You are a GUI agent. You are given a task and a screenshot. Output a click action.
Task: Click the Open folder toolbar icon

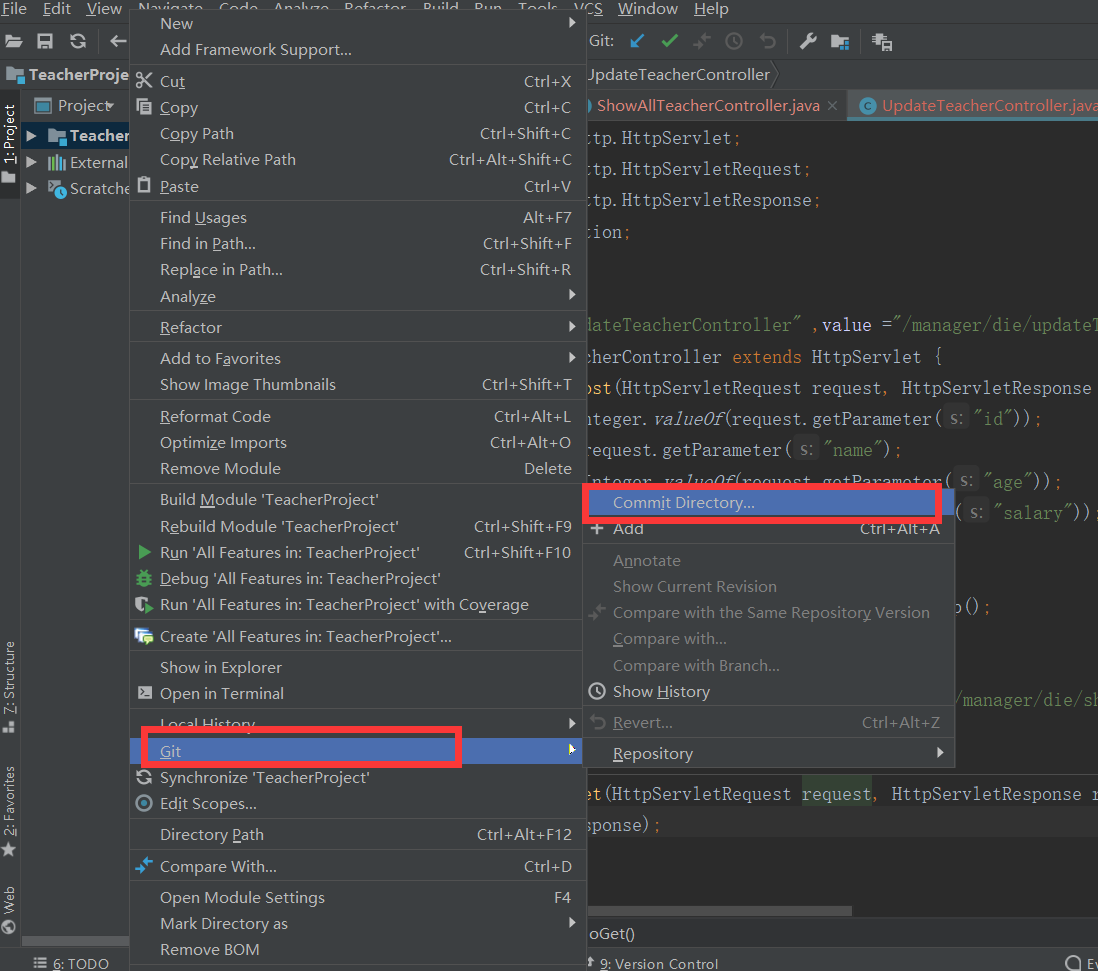pos(13,41)
